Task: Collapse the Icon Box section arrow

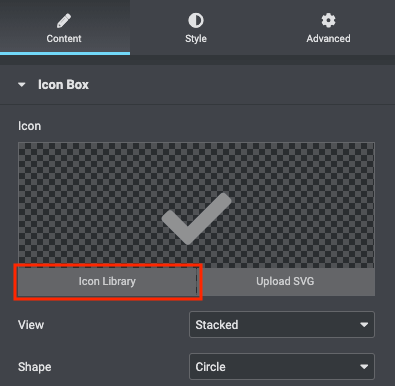Action: (22, 85)
